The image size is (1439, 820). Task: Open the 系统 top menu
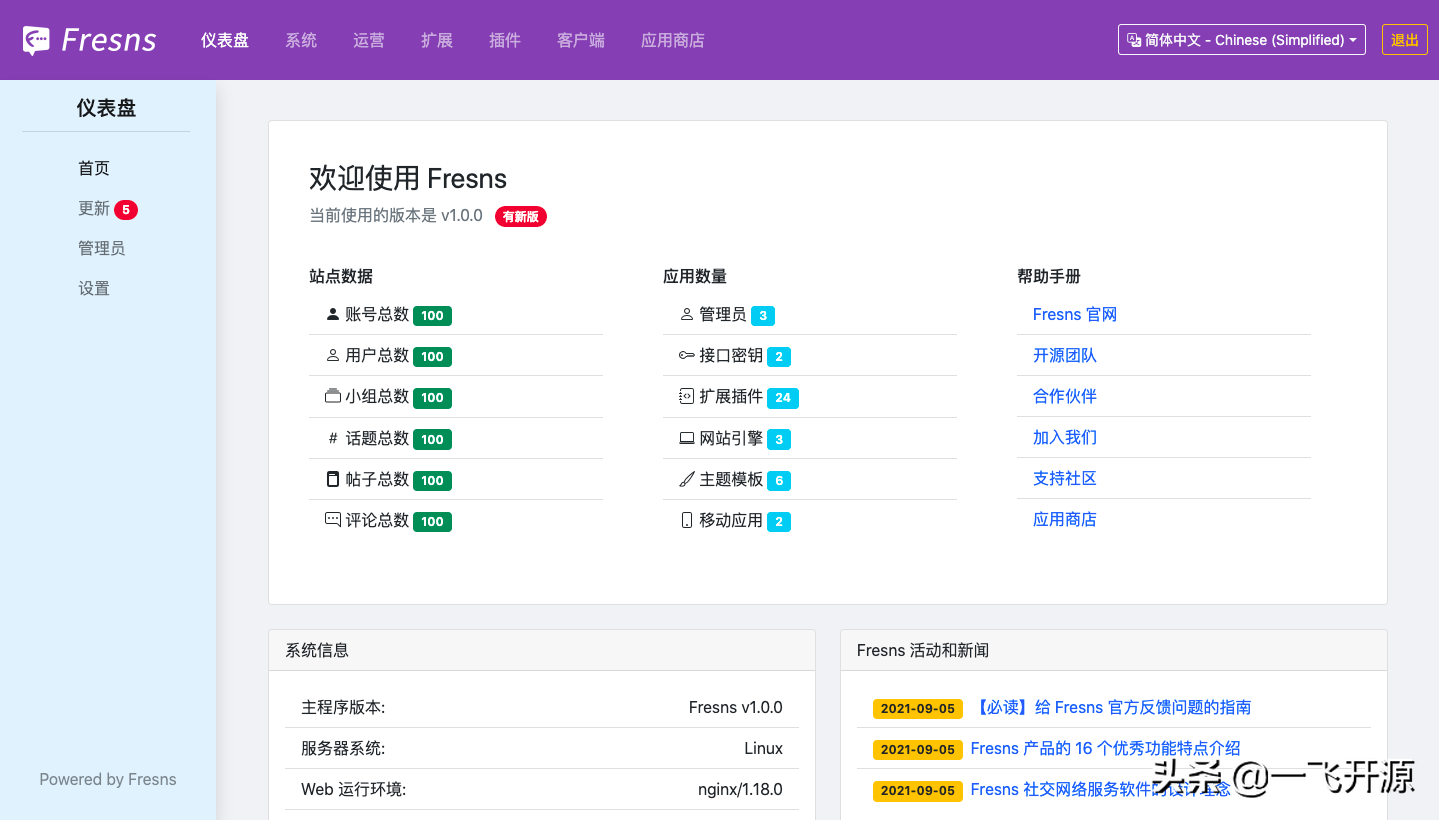point(301,40)
